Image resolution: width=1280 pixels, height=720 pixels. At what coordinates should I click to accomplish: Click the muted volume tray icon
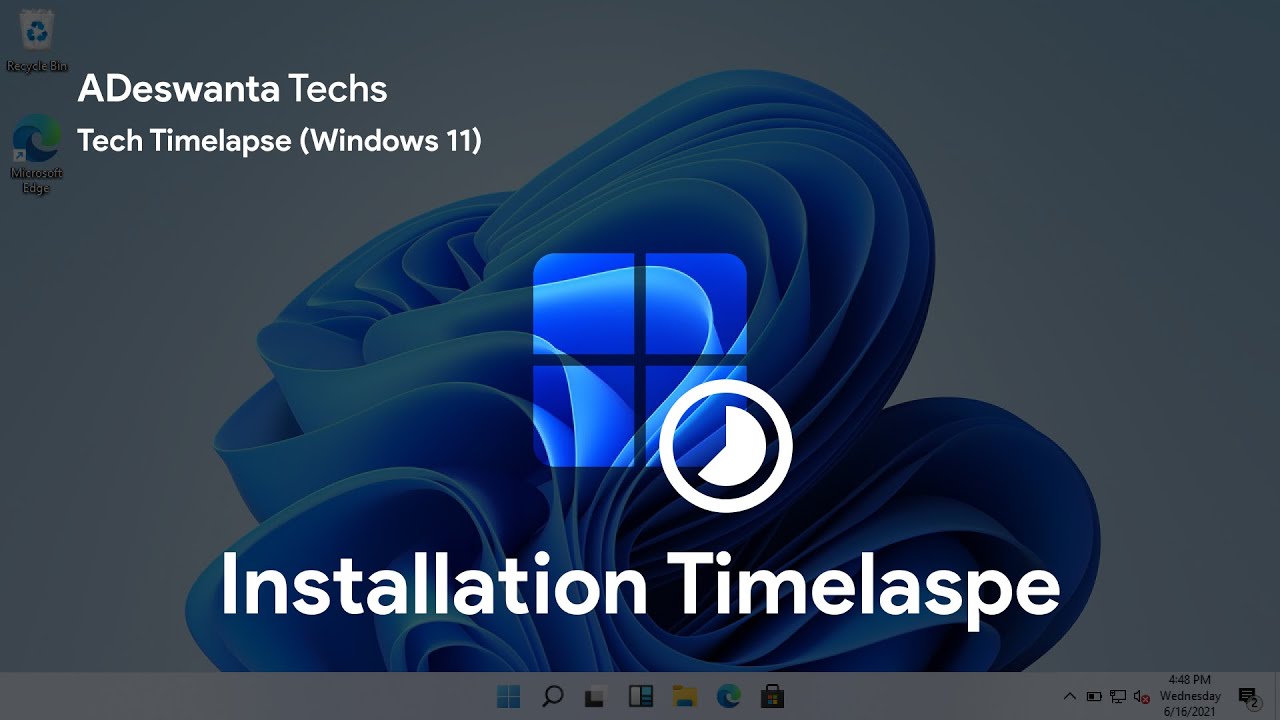tap(1141, 696)
